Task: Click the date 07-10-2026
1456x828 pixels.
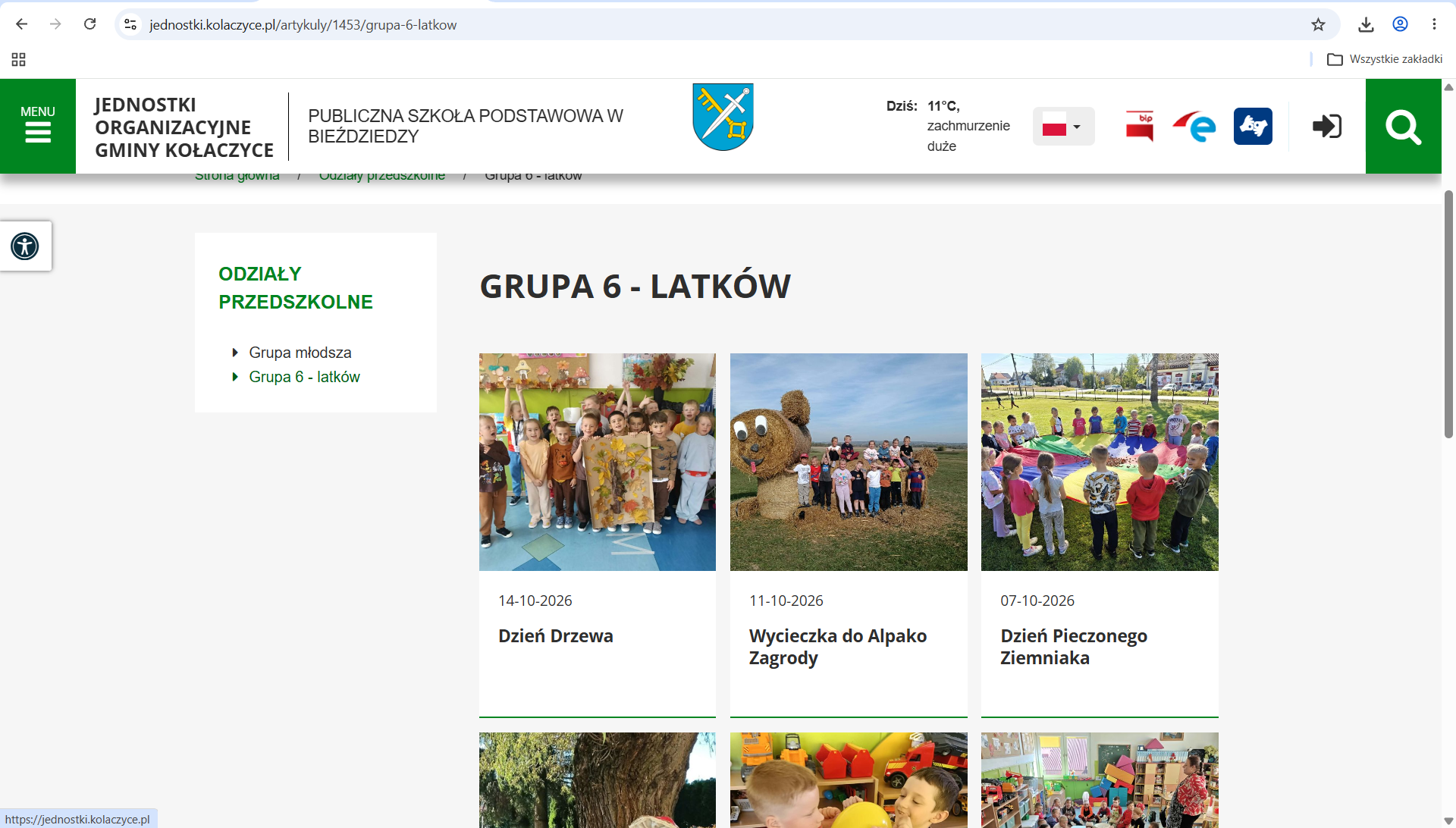Action: tap(1037, 601)
